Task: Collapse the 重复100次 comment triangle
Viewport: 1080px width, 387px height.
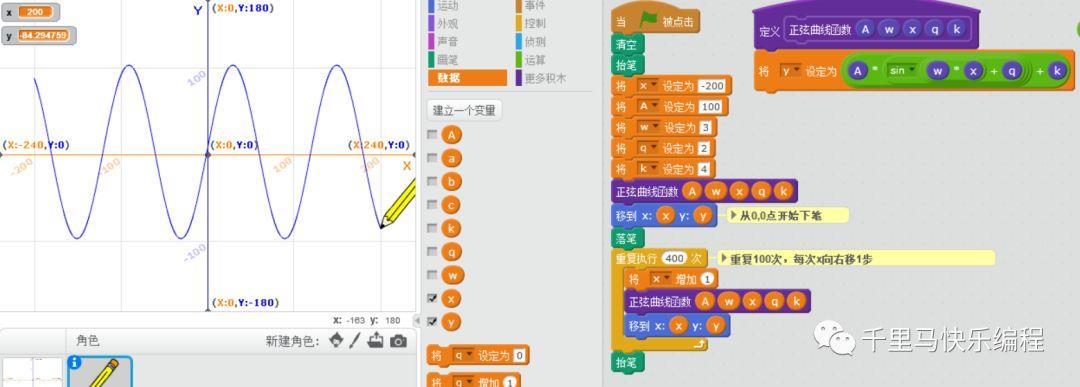Action: [x=724, y=259]
